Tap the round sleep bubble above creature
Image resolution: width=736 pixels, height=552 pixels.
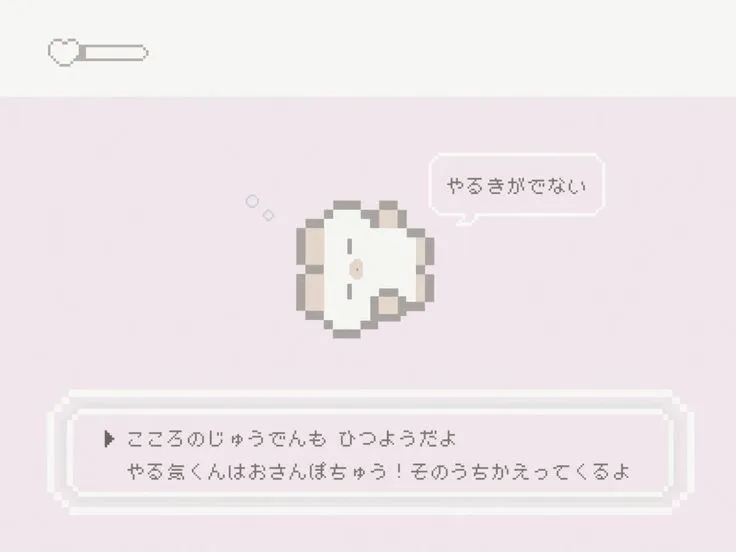point(252,201)
